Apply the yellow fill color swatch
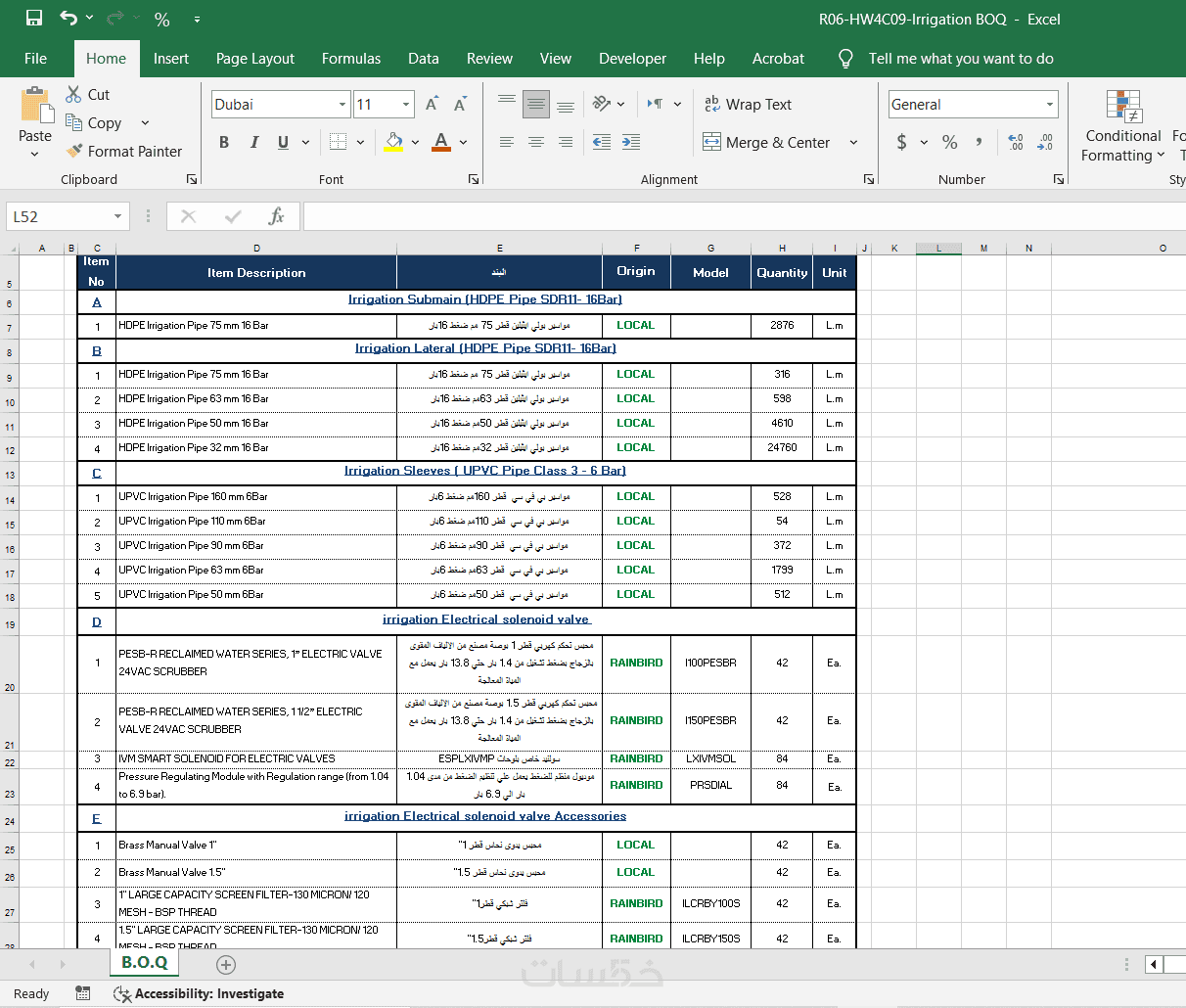The width and height of the screenshot is (1186, 1008). coord(393,142)
